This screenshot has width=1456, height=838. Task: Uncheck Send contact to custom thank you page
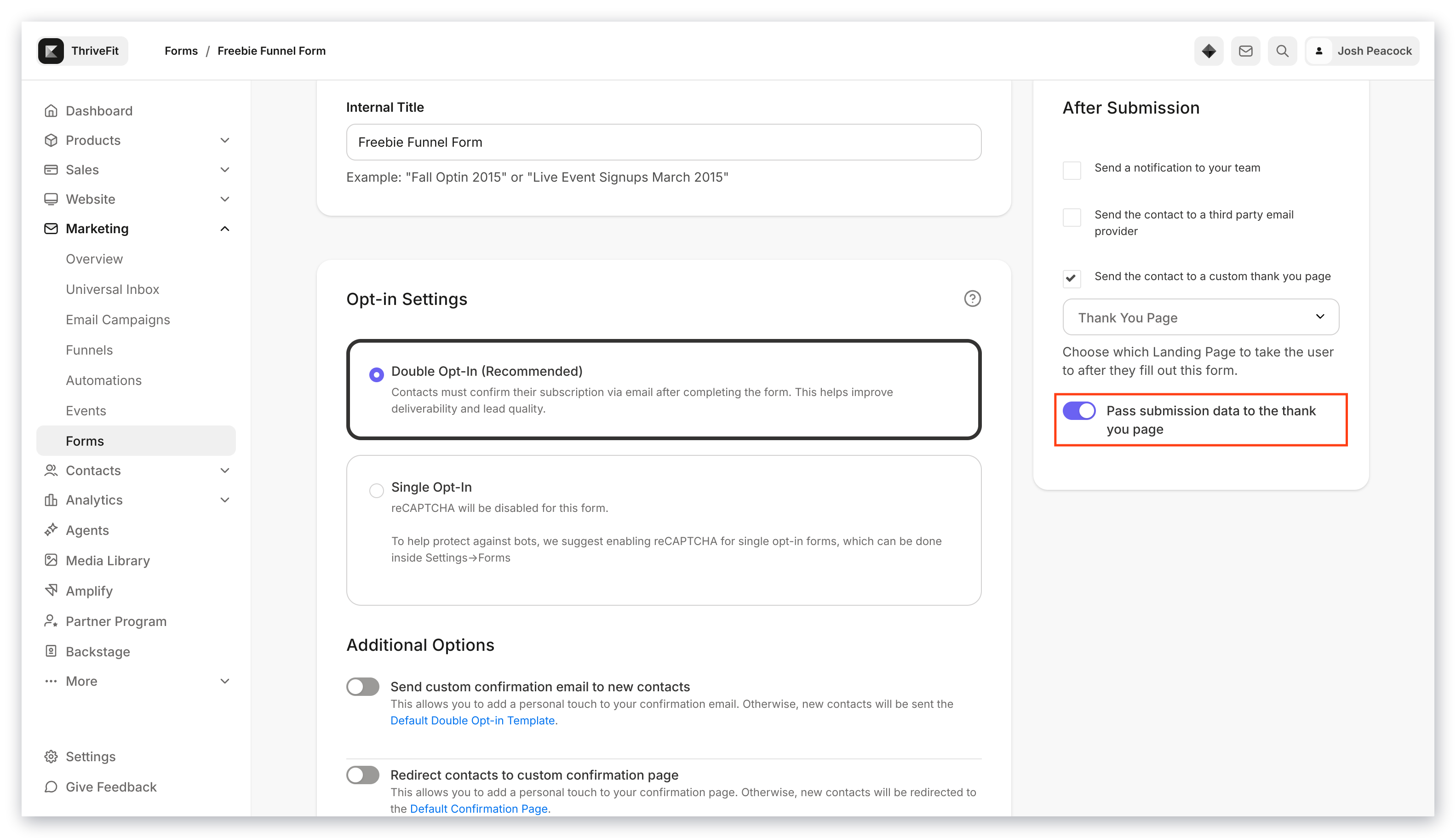[x=1072, y=279]
